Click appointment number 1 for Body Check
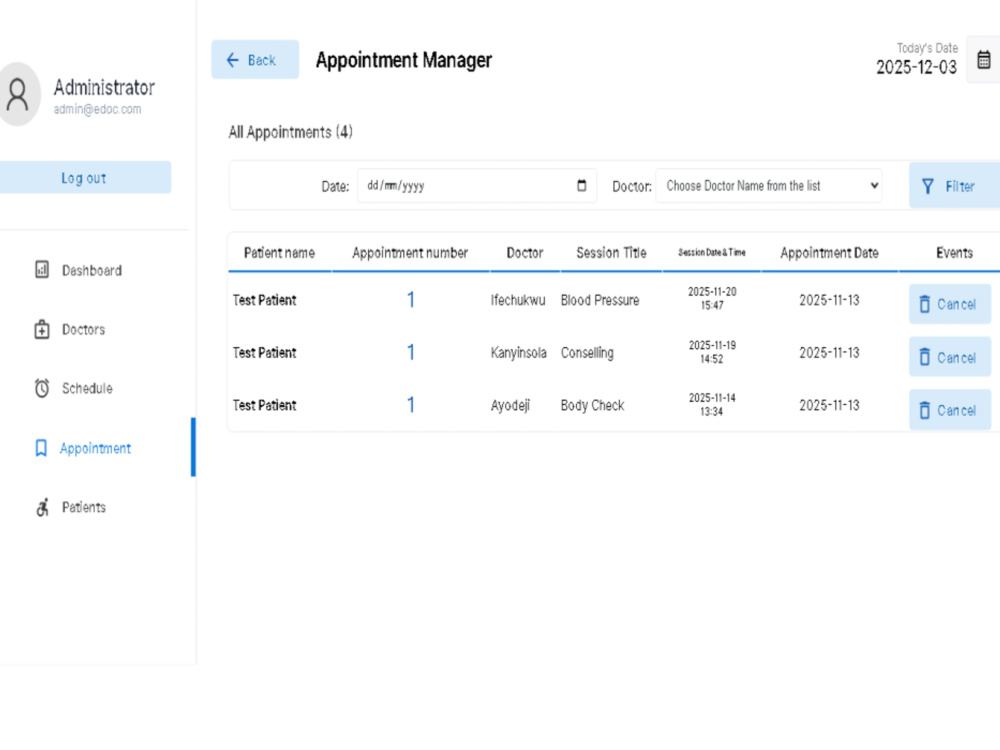 [x=411, y=404]
